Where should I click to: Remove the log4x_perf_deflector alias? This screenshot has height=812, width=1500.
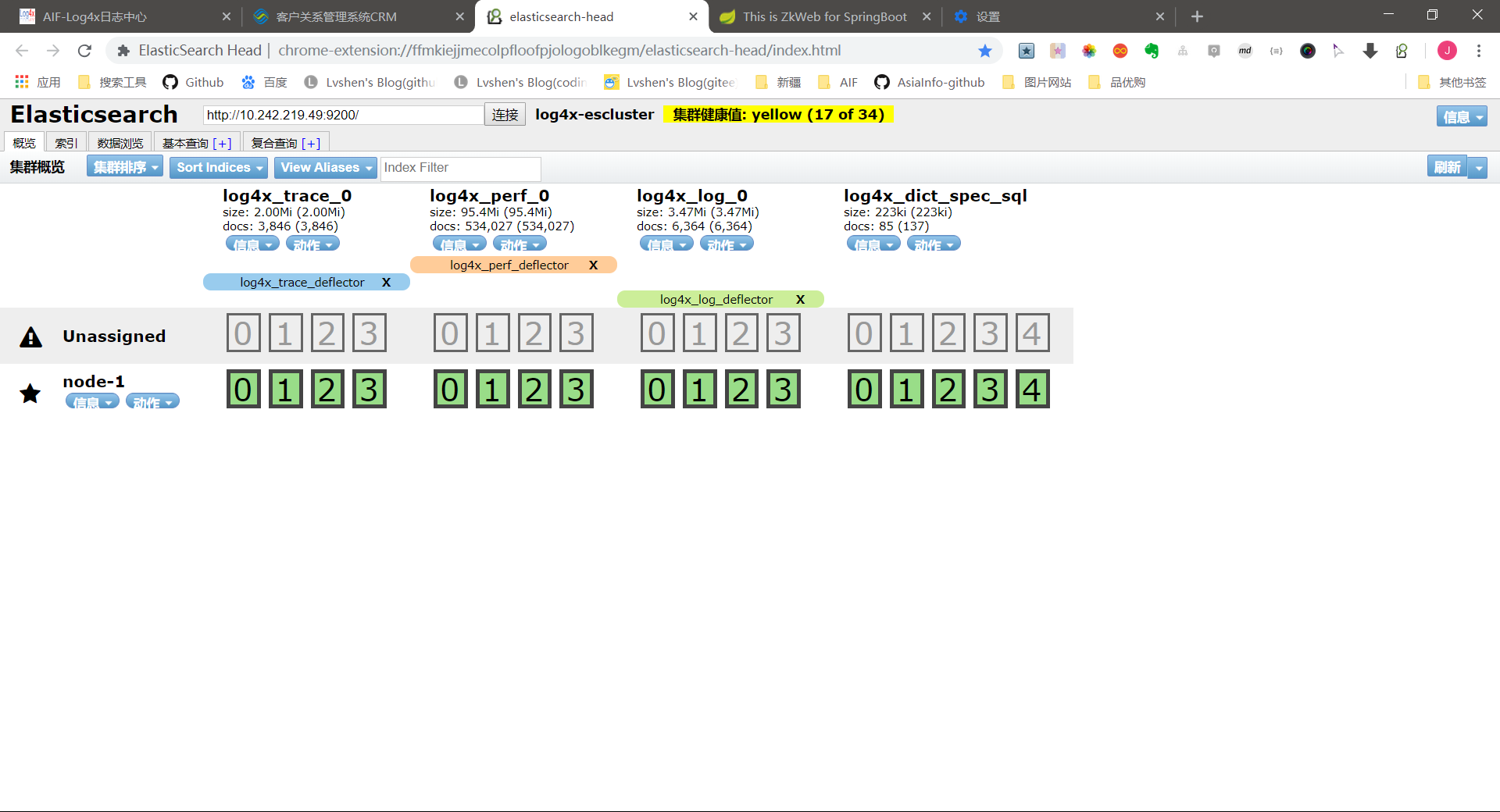pos(593,265)
